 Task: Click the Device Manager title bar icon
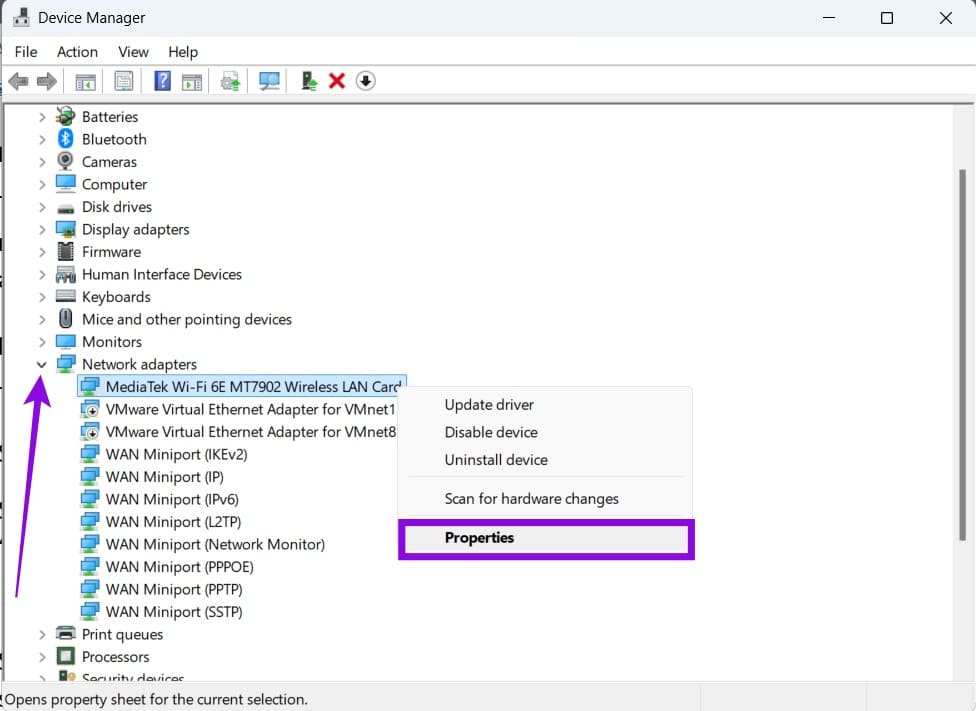point(21,17)
